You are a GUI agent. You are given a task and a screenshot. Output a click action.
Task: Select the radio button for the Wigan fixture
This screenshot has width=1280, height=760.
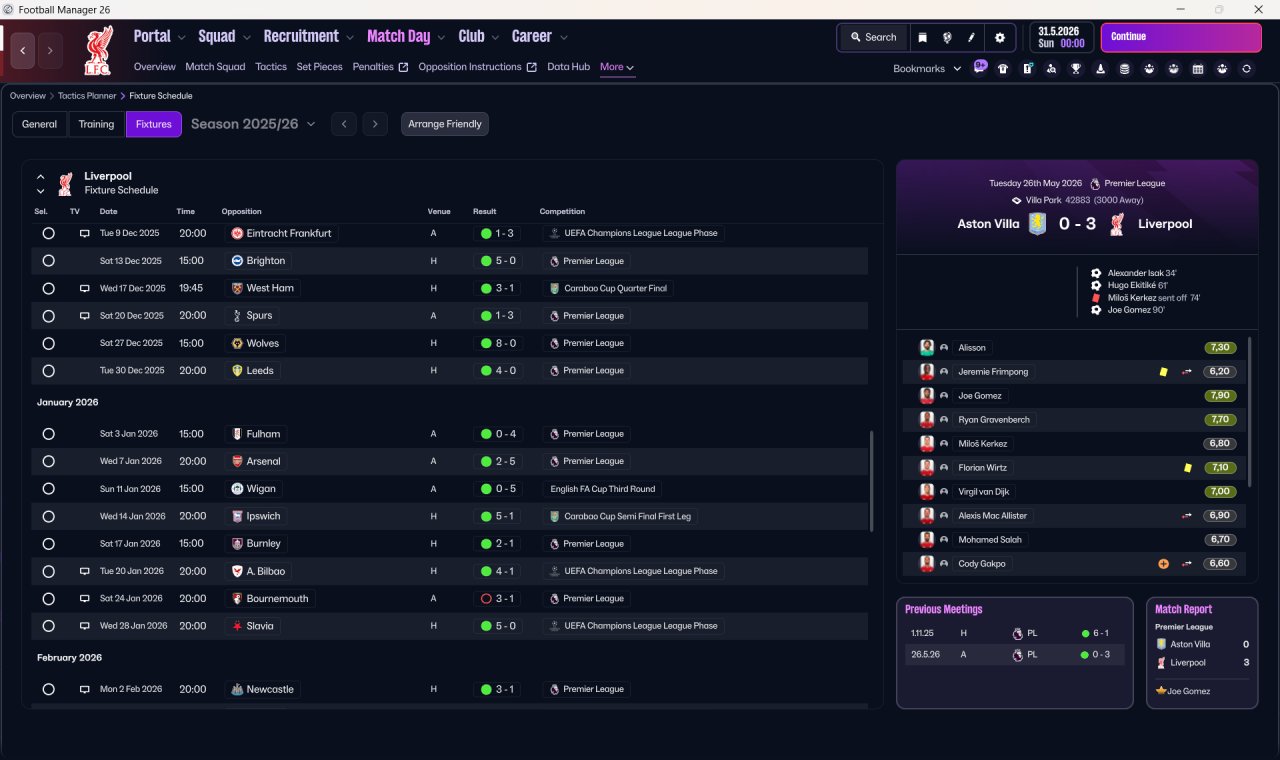tap(48, 489)
